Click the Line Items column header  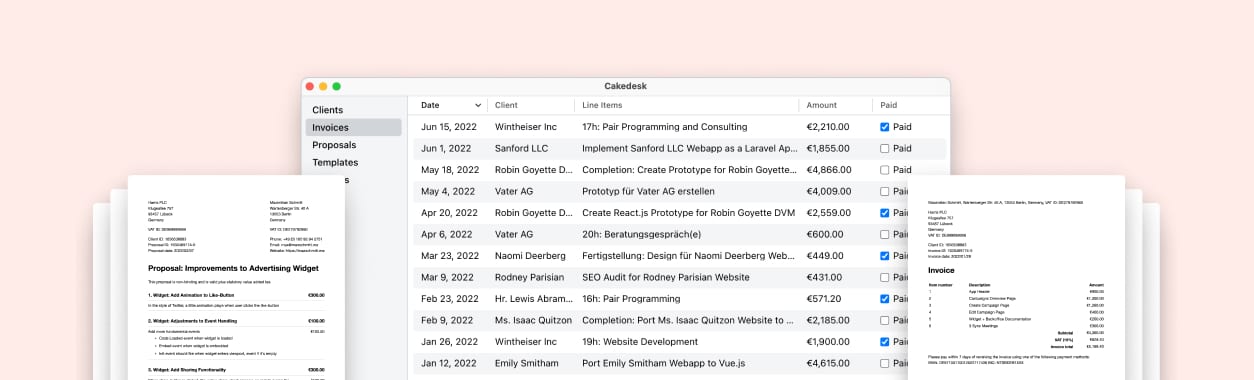point(602,105)
